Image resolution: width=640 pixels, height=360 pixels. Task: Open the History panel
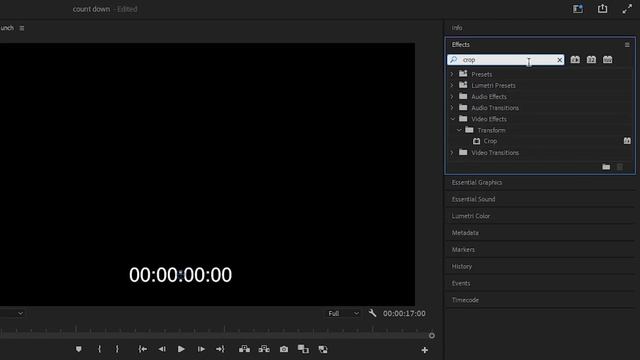462,266
